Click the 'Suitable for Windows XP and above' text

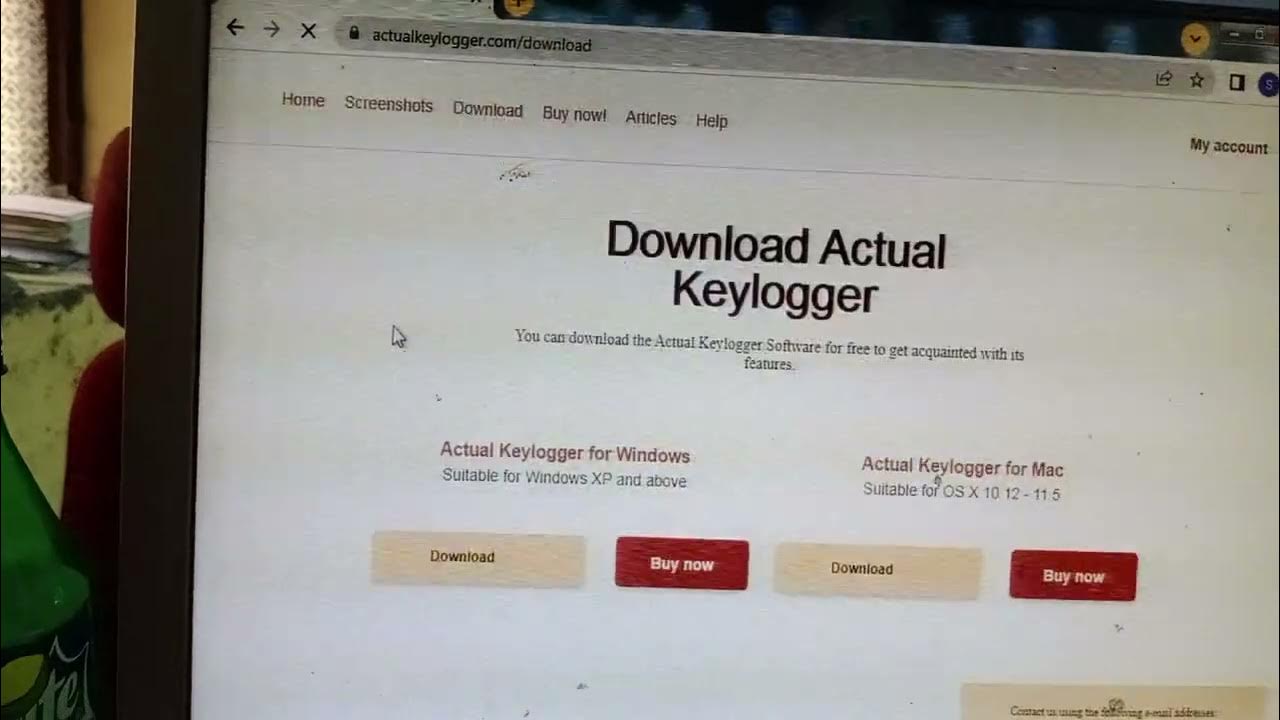(x=564, y=478)
